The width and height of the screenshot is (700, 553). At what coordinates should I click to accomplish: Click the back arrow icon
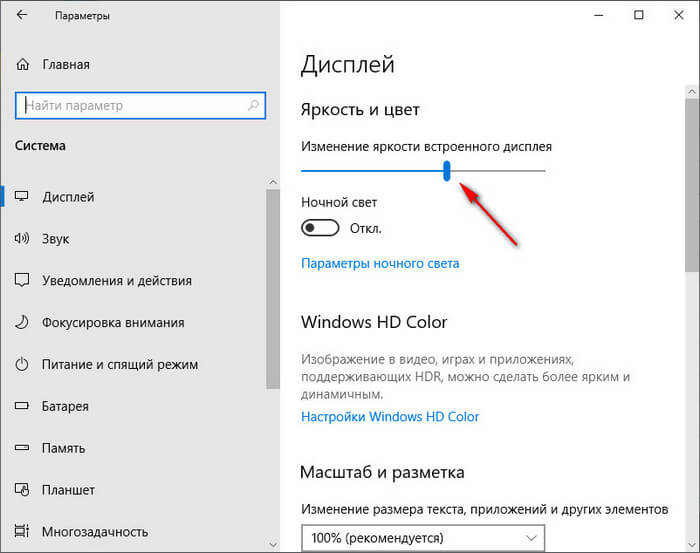pyautogui.click(x=23, y=16)
